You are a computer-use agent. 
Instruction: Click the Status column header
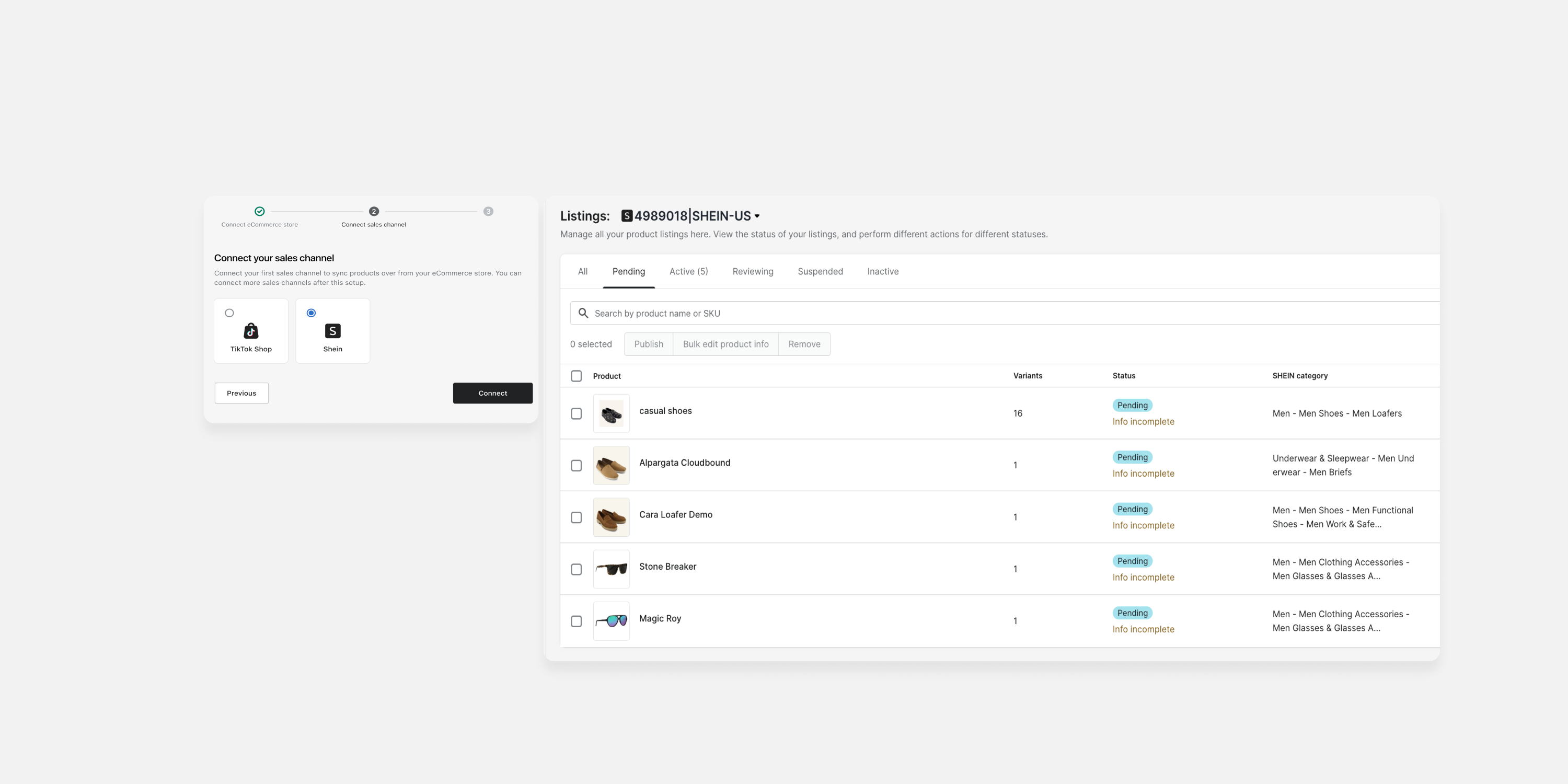pos(1124,376)
